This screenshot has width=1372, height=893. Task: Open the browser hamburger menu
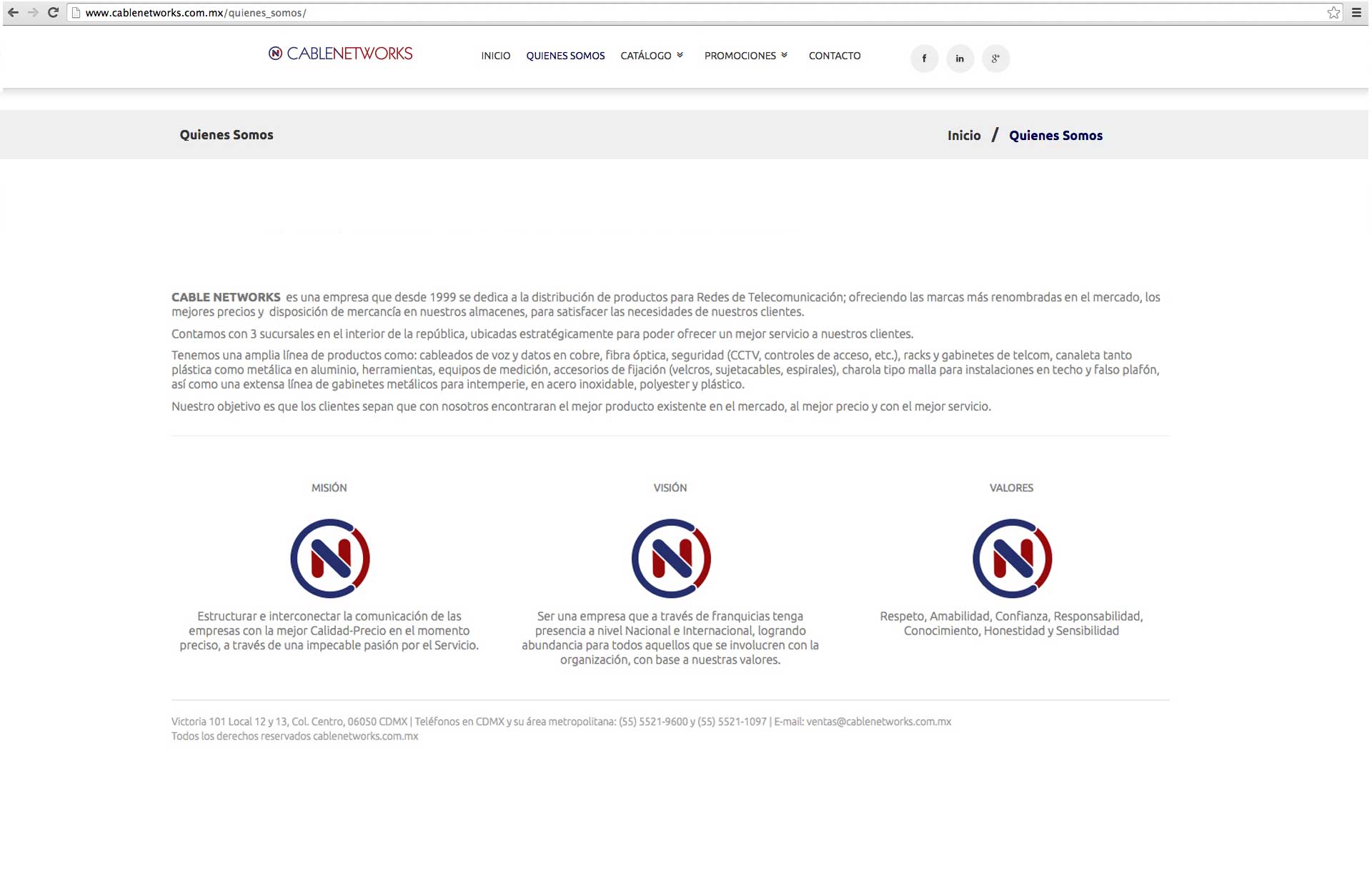[1356, 13]
